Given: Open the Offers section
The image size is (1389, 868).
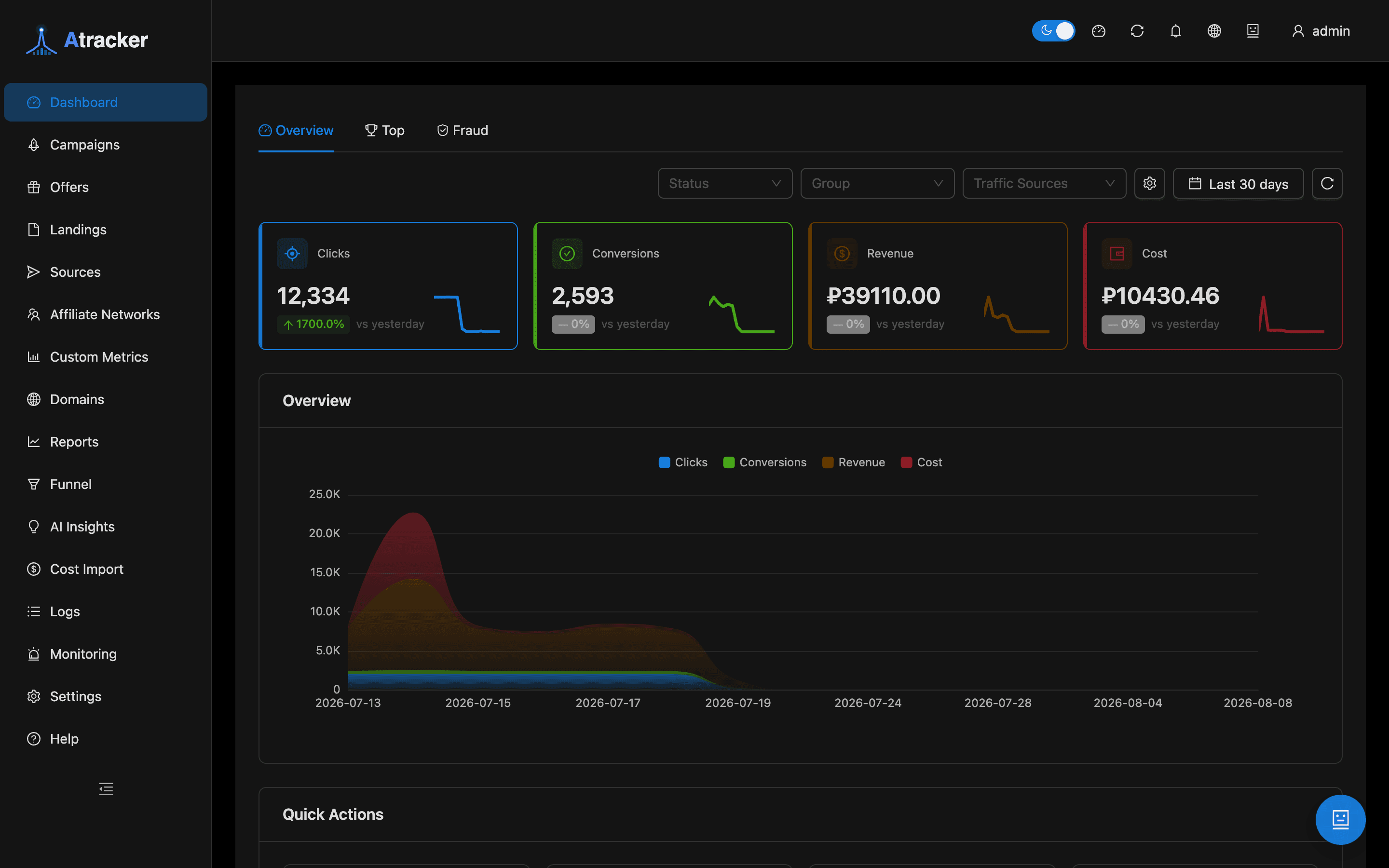Looking at the screenshot, I should point(106,187).
